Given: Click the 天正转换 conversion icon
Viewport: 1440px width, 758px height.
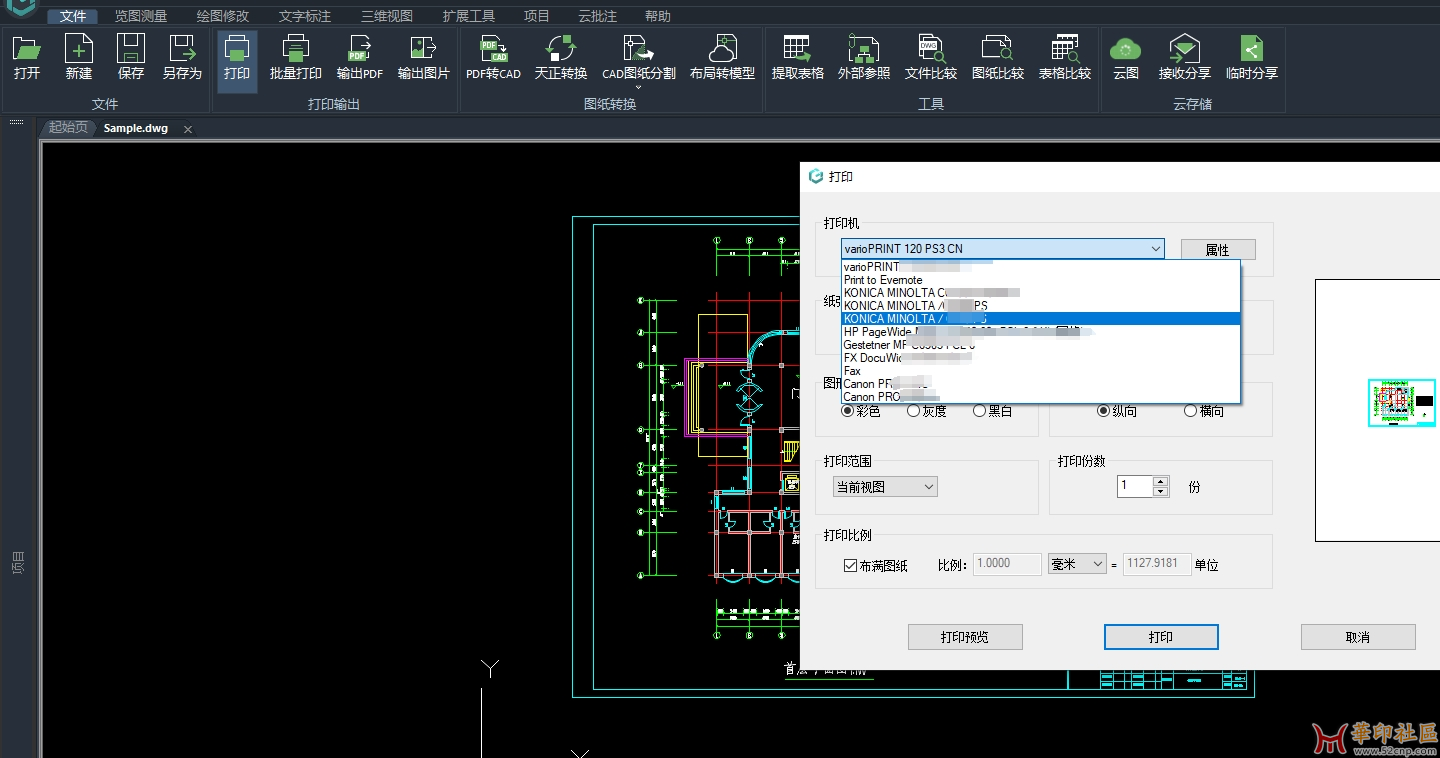Looking at the screenshot, I should (x=561, y=48).
